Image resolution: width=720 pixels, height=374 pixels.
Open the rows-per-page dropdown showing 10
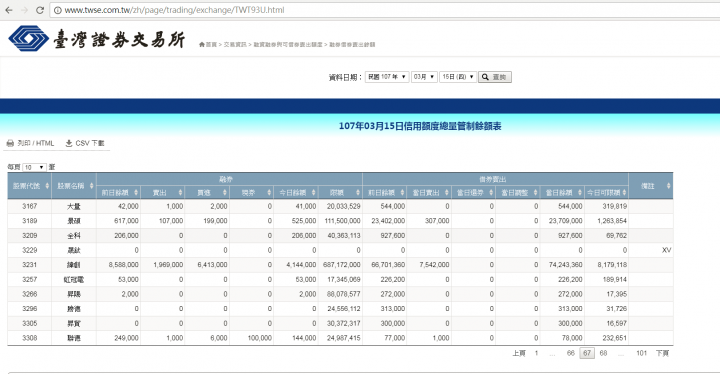pyautogui.click(x=34, y=167)
